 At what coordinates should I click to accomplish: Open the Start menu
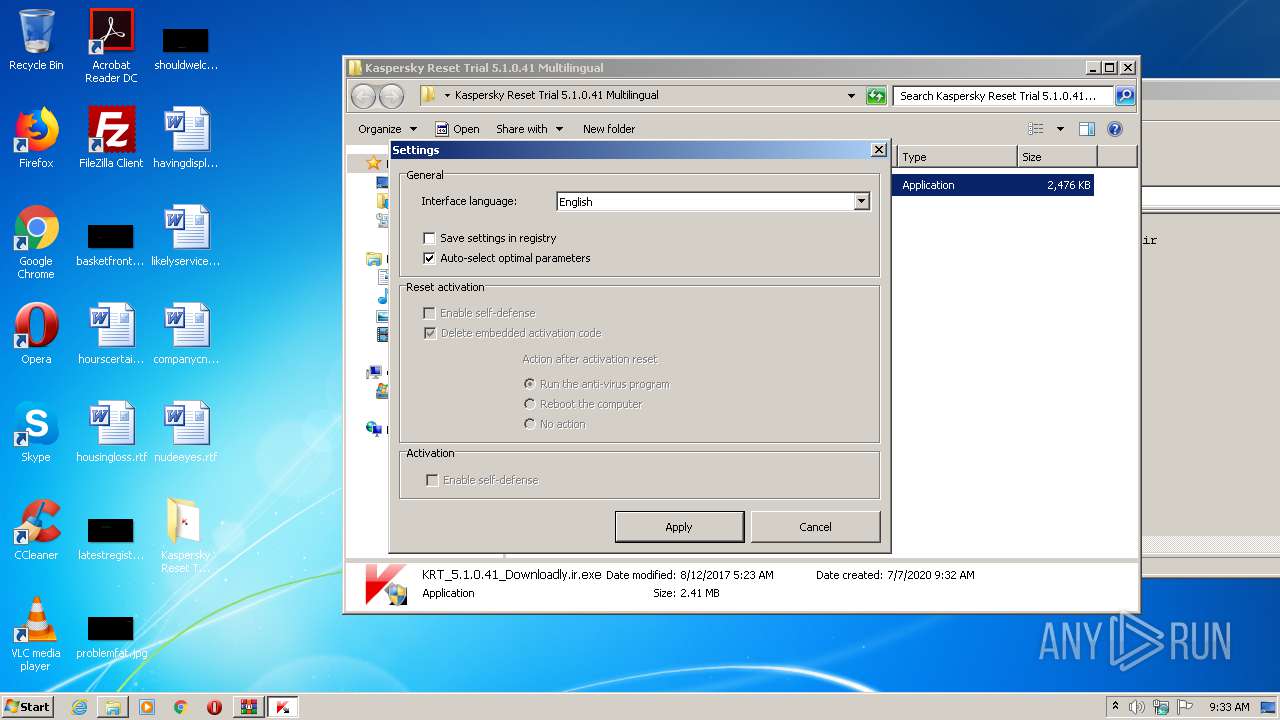(x=28, y=707)
